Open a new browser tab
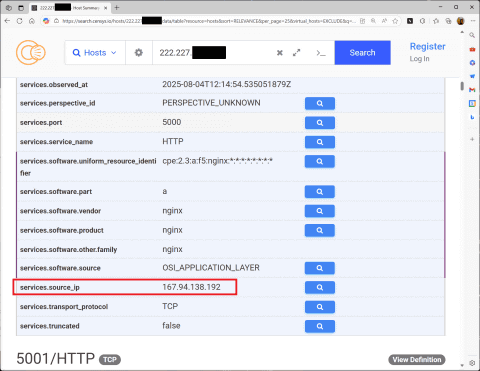This screenshot has width=480, height=371. 117,7
